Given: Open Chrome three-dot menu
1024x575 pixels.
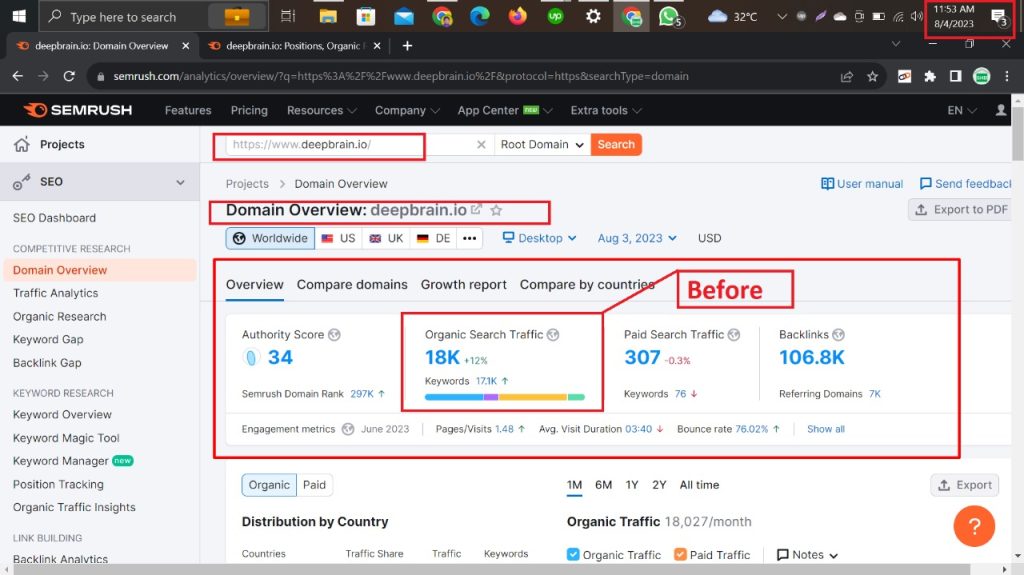Looking at the screenshot, I should [1007, 76].
